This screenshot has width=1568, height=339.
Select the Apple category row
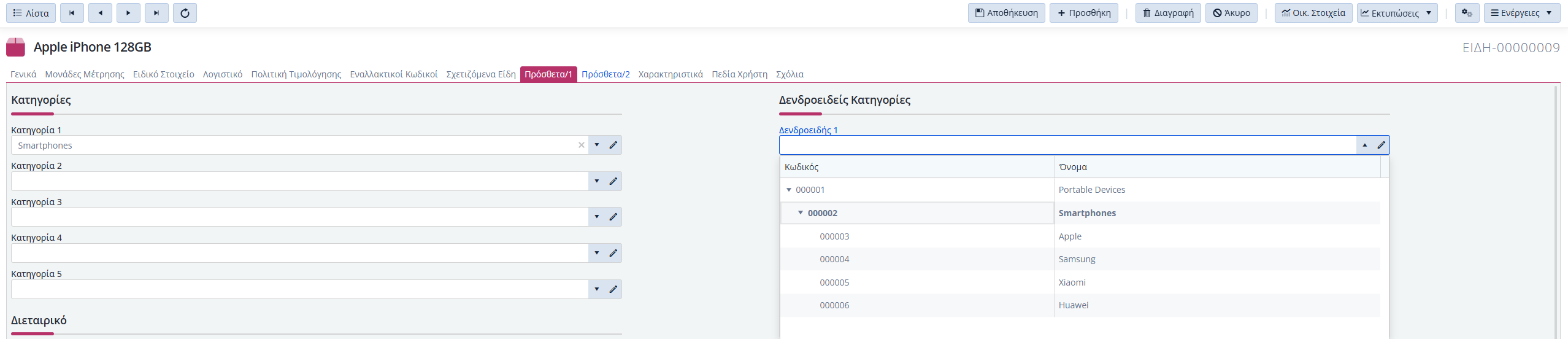coord(1080,236)
